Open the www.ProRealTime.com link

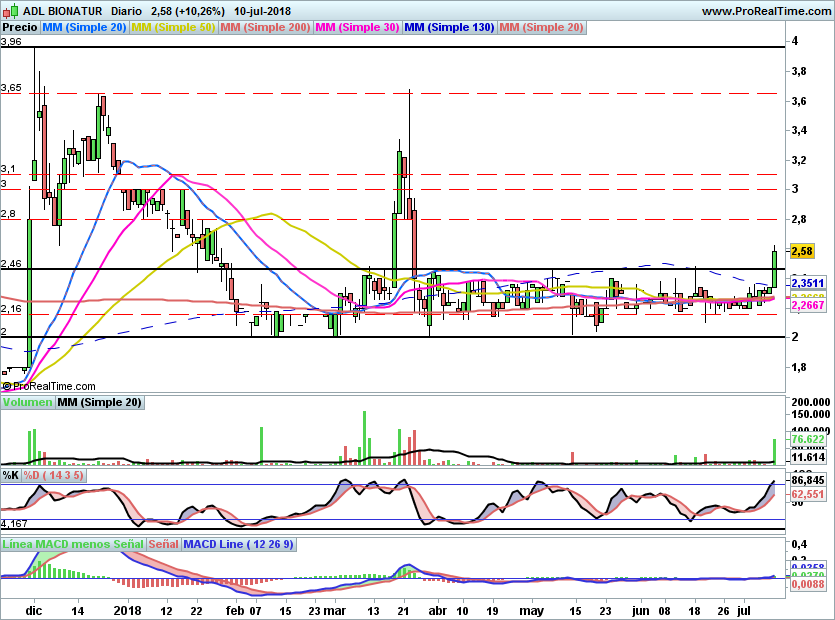(764, 11)
